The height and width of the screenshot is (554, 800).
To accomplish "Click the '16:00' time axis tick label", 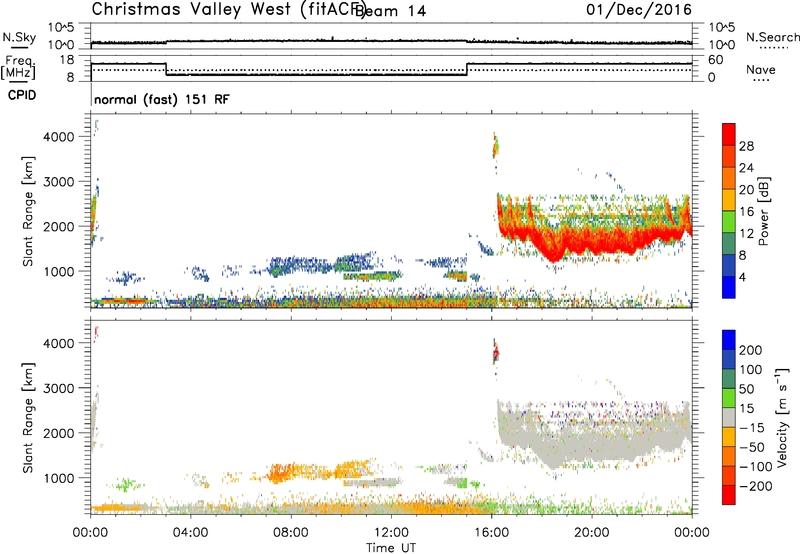I will [491, 533].
